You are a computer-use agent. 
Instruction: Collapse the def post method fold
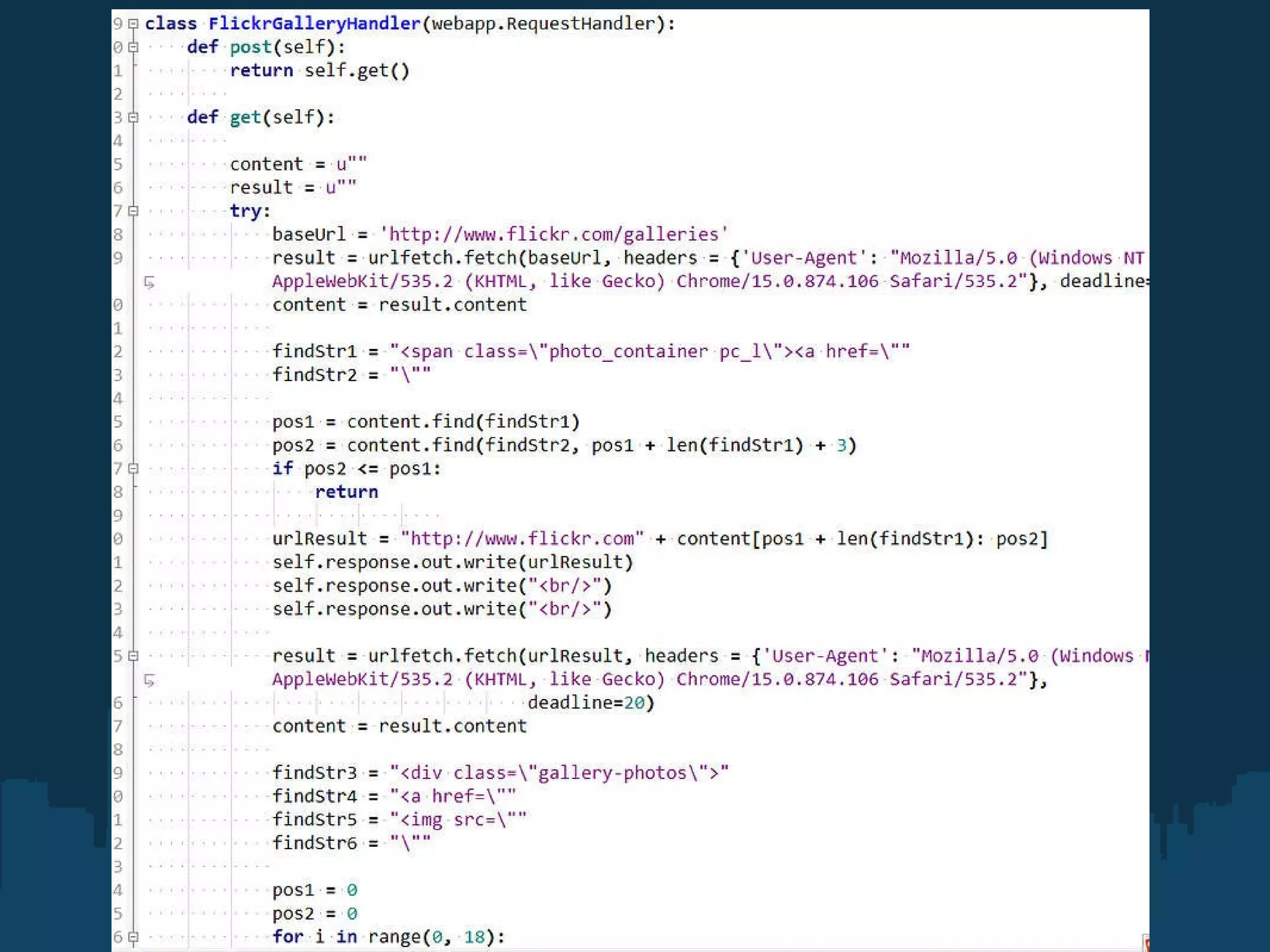coord(133,47)
